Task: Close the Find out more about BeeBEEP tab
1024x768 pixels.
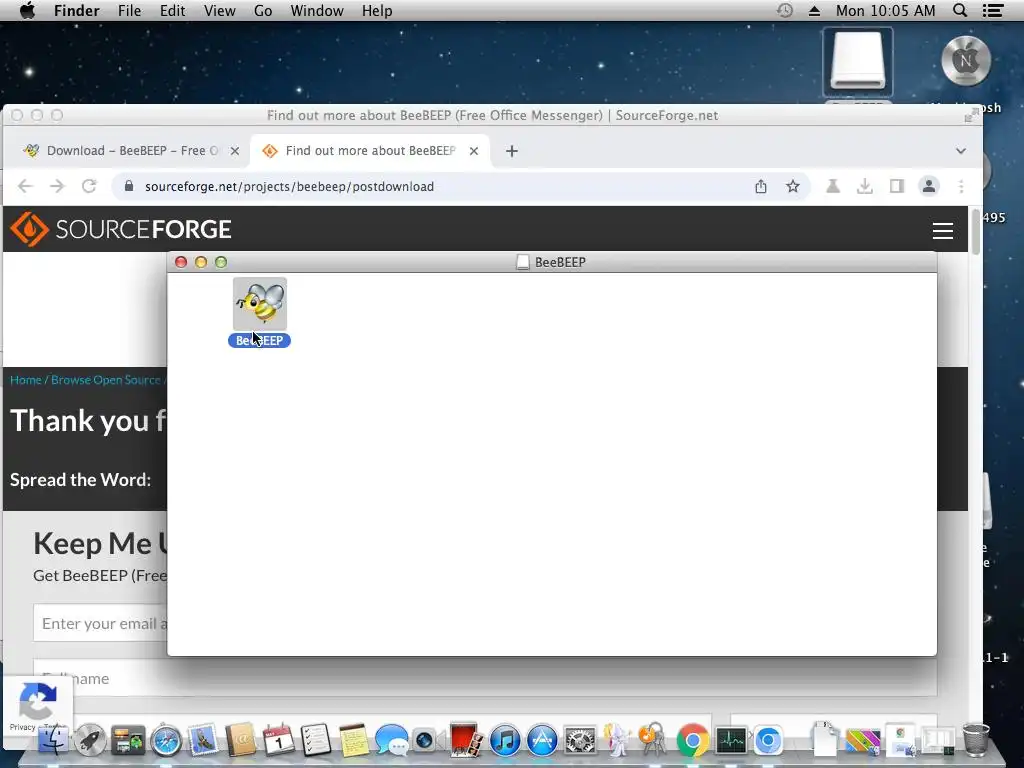Action: click(x=474, y=151)
